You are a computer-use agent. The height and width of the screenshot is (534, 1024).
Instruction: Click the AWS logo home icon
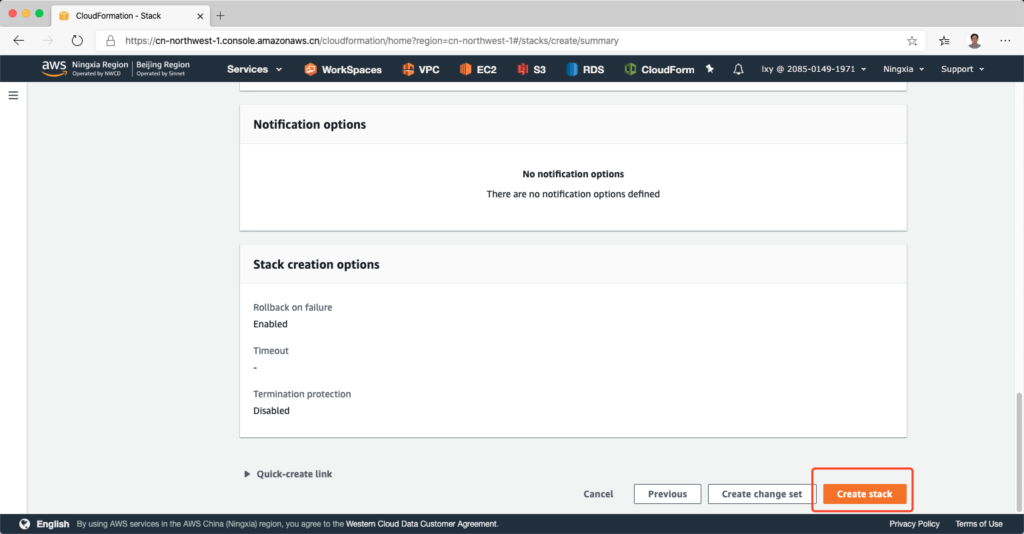pyautogui.click(x=54, y=69)
